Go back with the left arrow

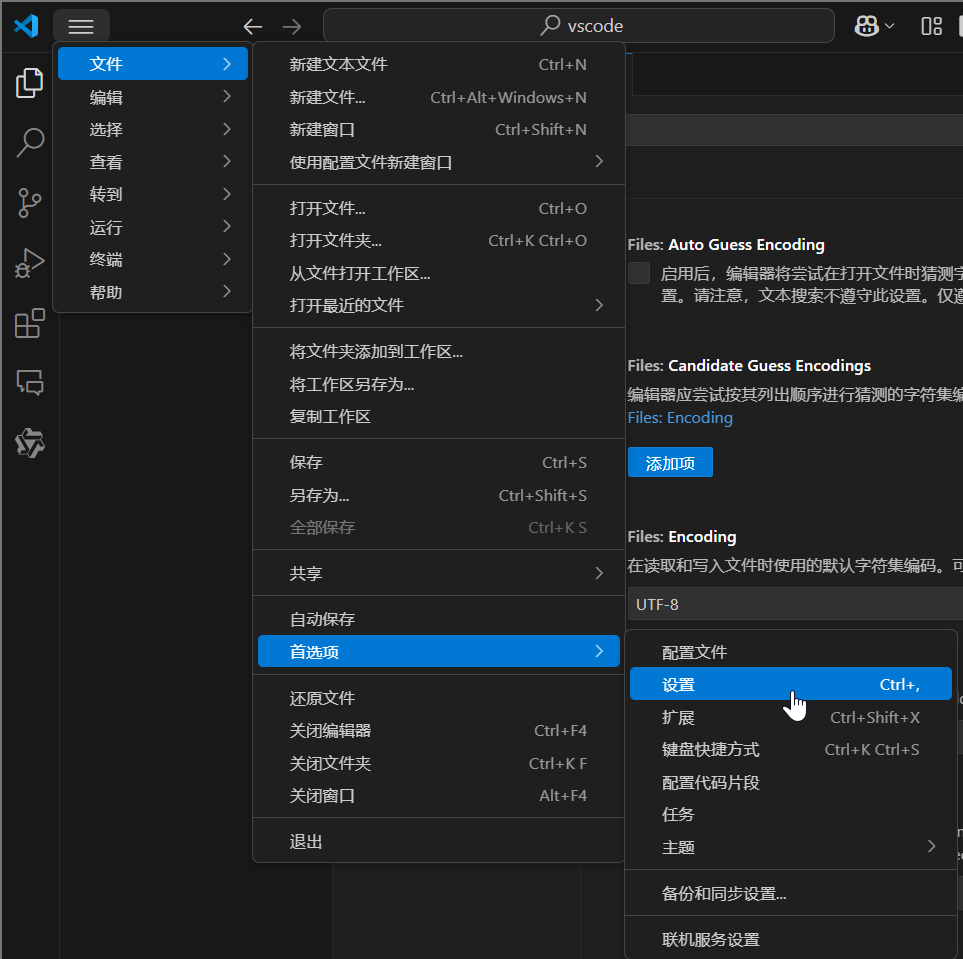(252, 26)
